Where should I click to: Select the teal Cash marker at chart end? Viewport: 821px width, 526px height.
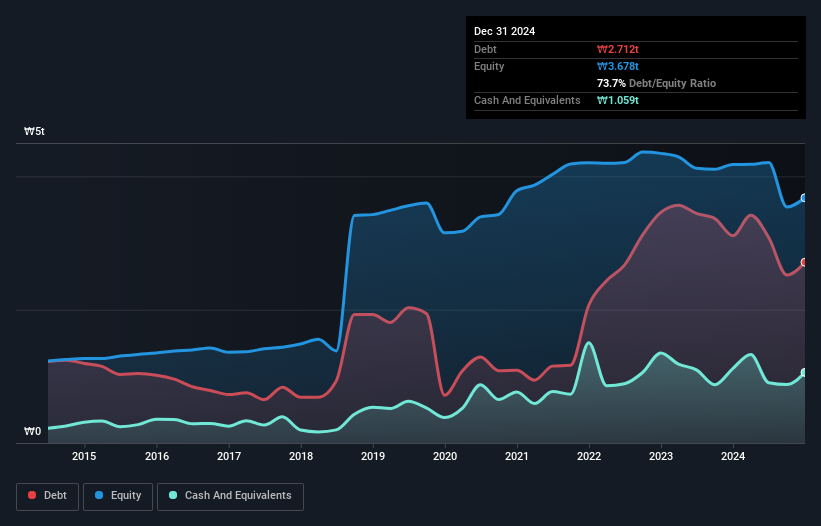pyautogui.click(x=804, y=373)
